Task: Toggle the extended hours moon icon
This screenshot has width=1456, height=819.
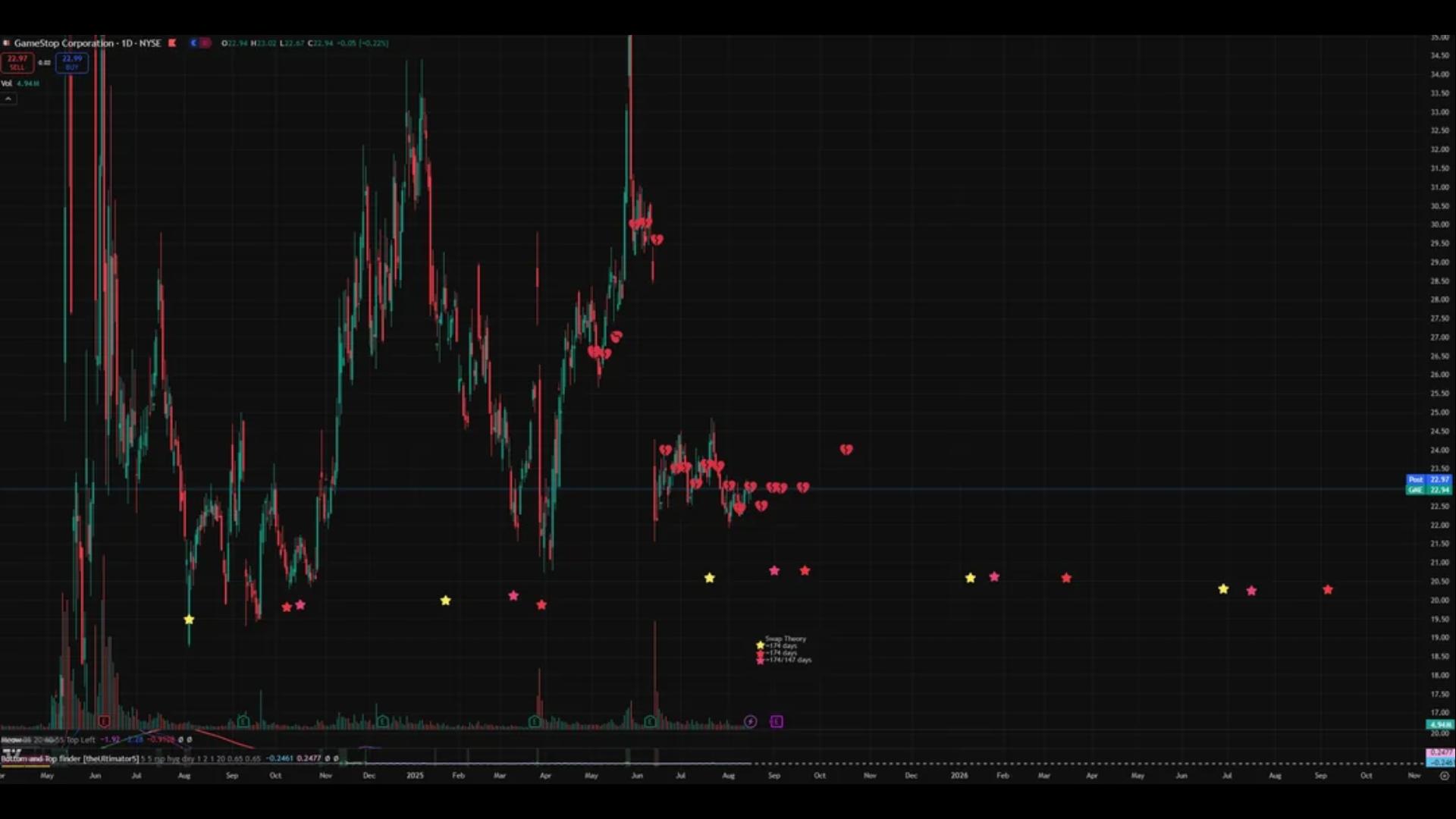Action: pyautogui.click(x=194, y=43)
